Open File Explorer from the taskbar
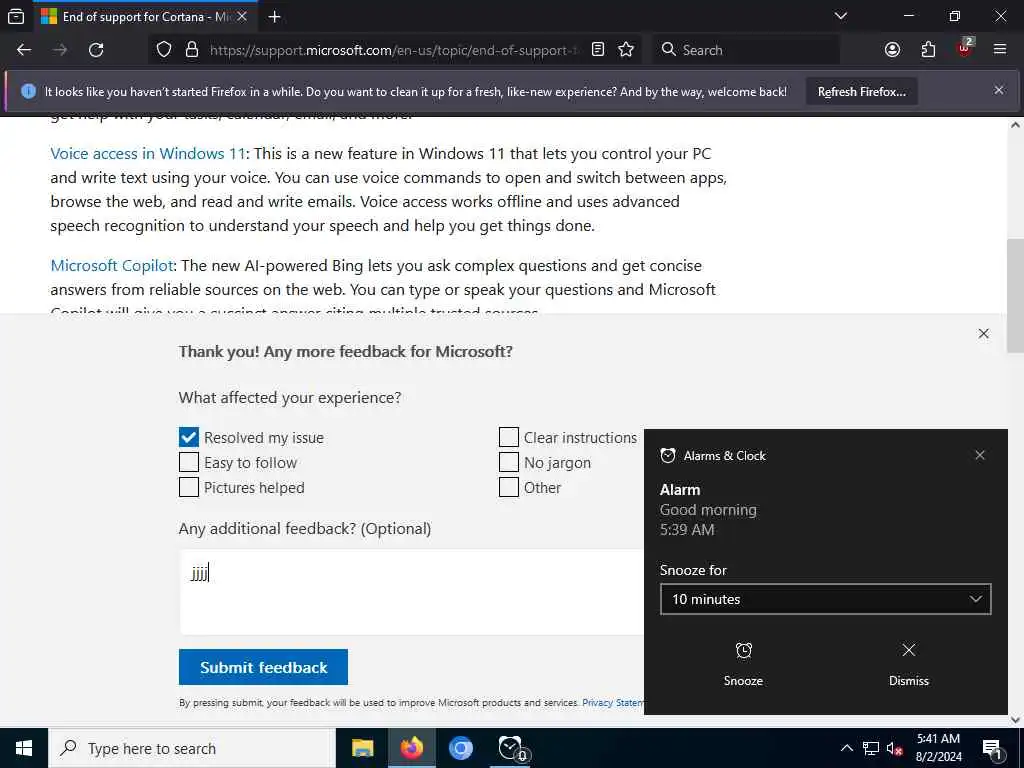The image size is (1024, 768). [x=362, y=748]
